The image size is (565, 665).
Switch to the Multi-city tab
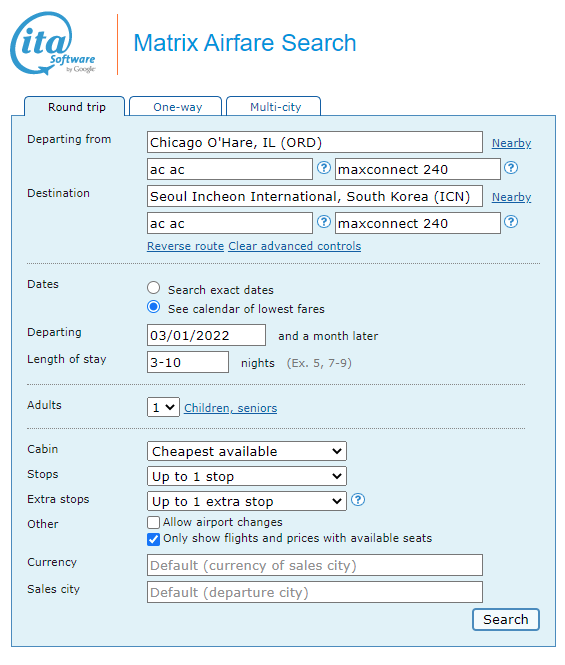274,106
